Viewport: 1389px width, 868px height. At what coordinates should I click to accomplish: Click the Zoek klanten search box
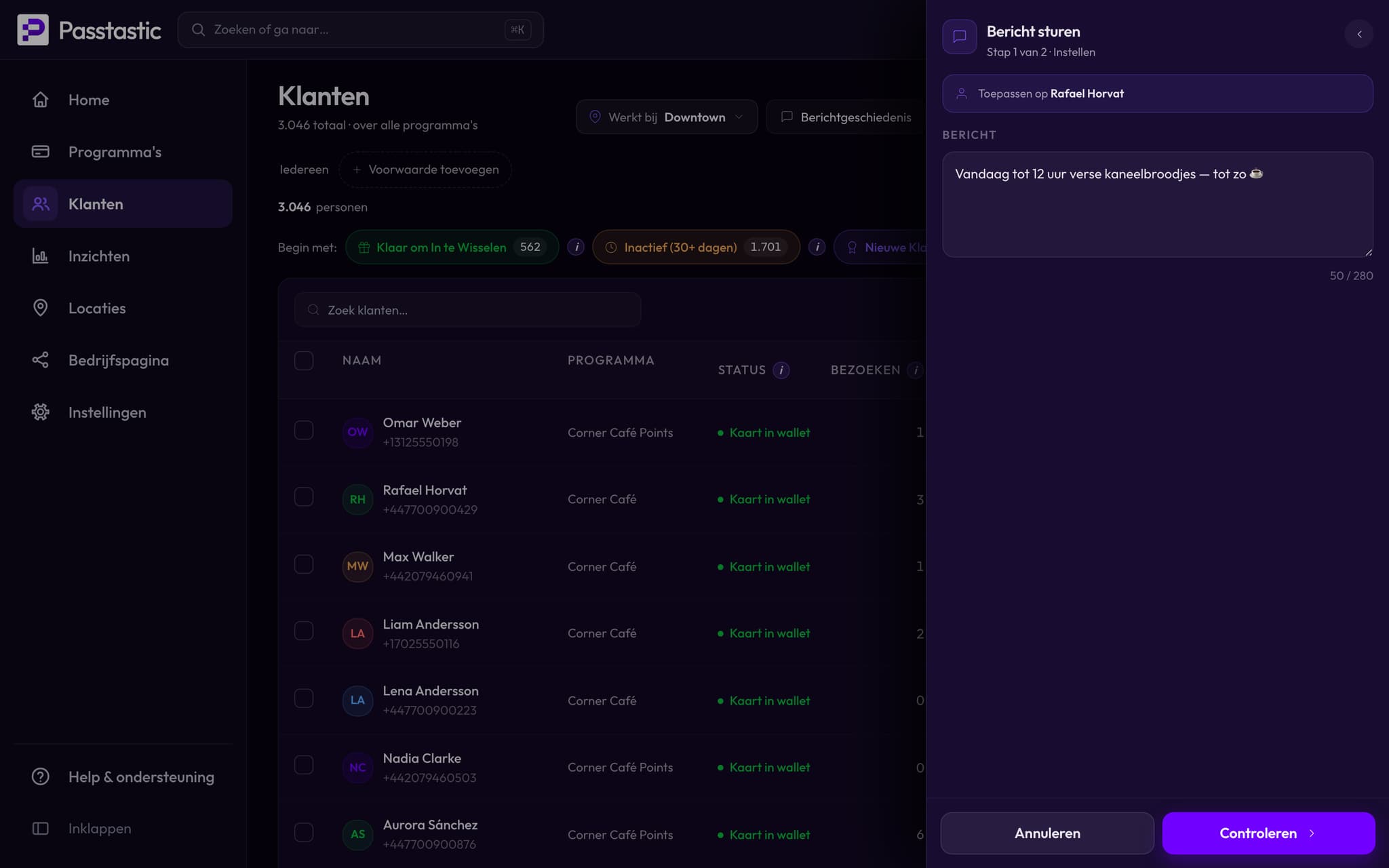click(x=467, y=310)
